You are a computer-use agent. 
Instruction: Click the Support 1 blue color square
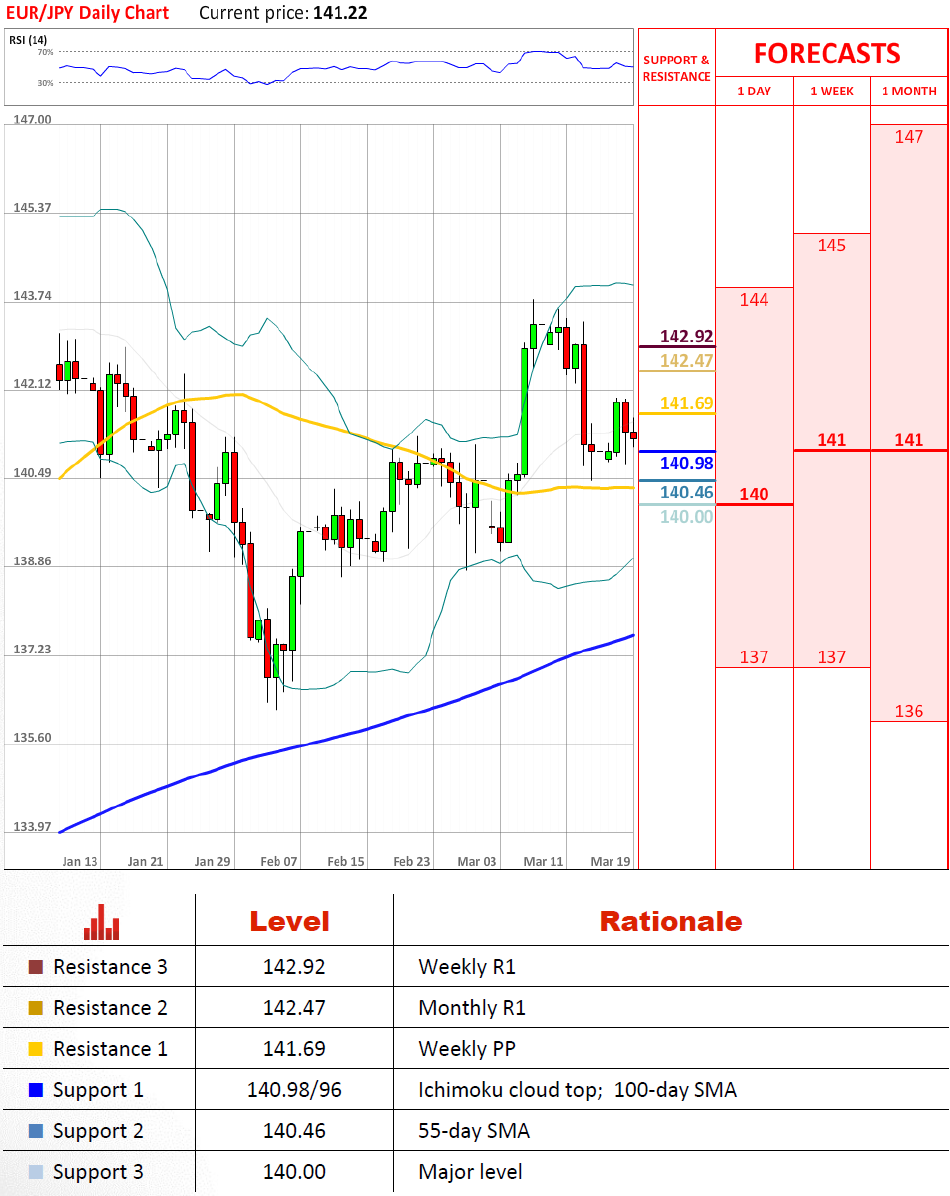(x=36, y=1090)
